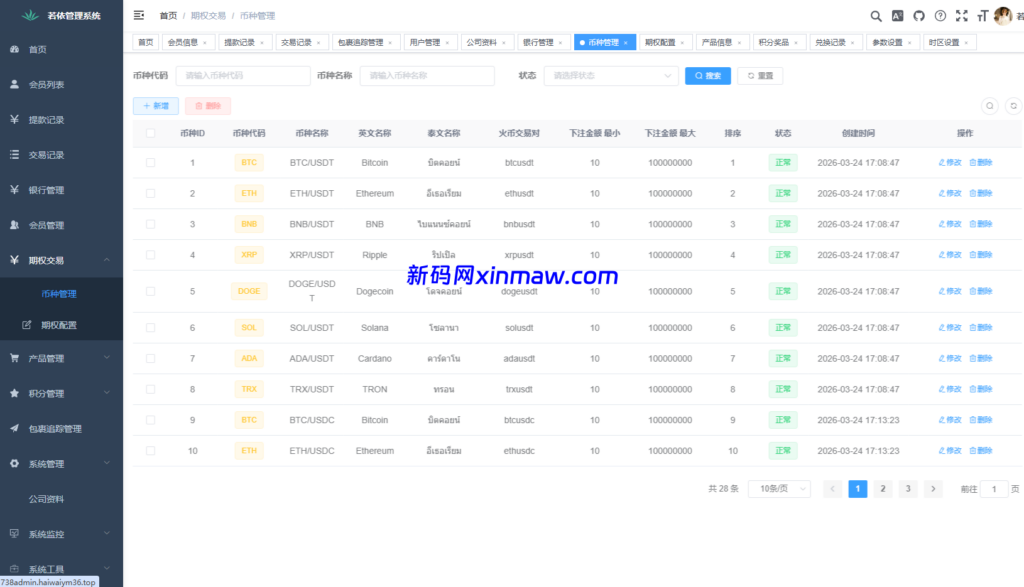Open the GitHub icon in header
1024x587 pixels.
[919, 16]
